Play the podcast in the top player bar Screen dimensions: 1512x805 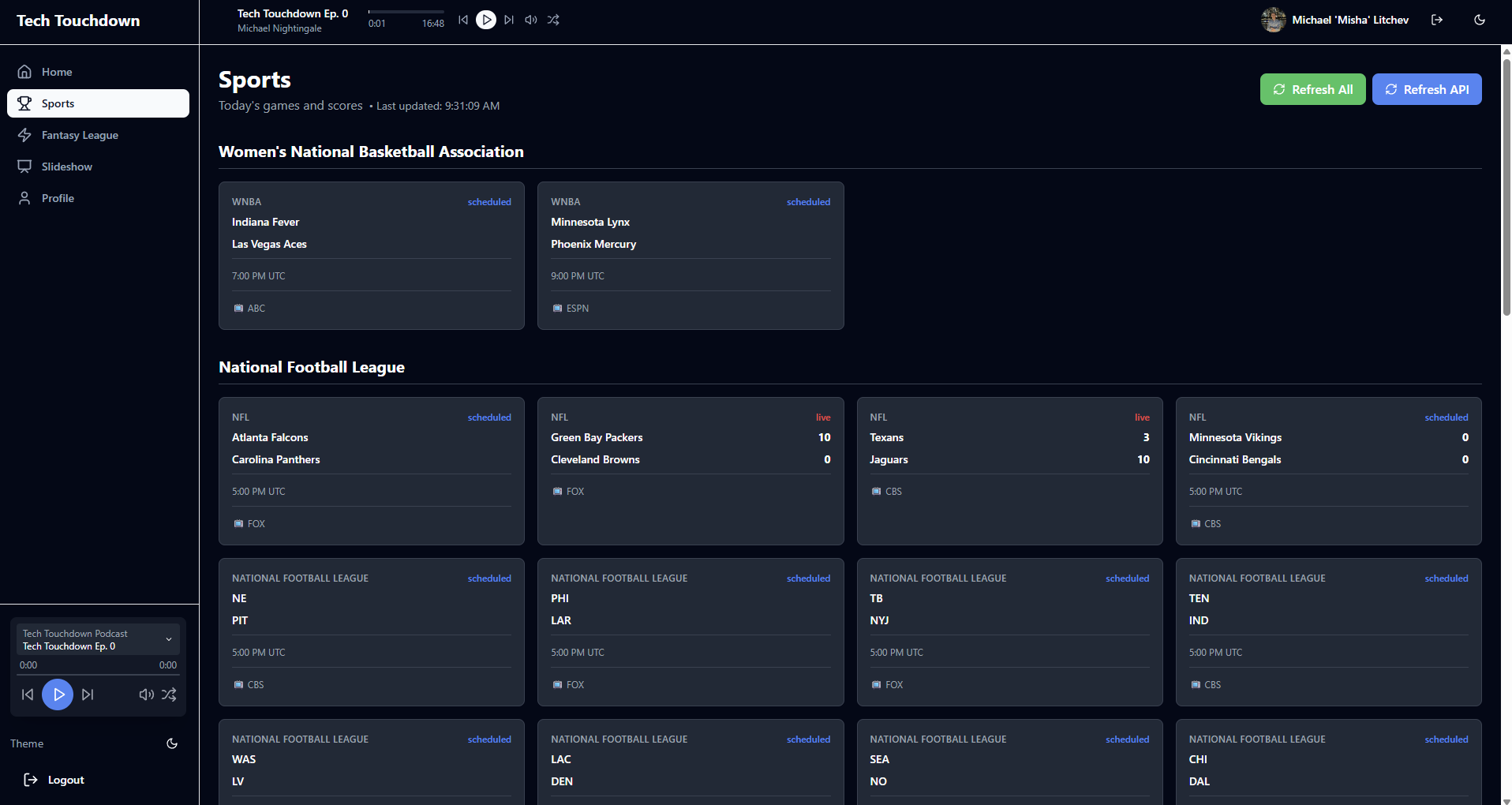pos(486,20)
